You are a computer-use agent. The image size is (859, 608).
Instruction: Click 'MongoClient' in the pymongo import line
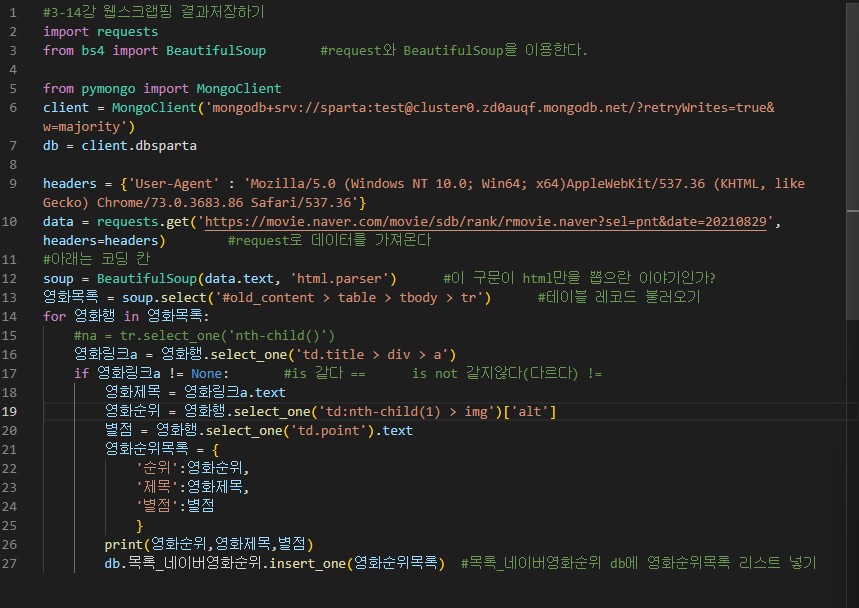(239, 89)
